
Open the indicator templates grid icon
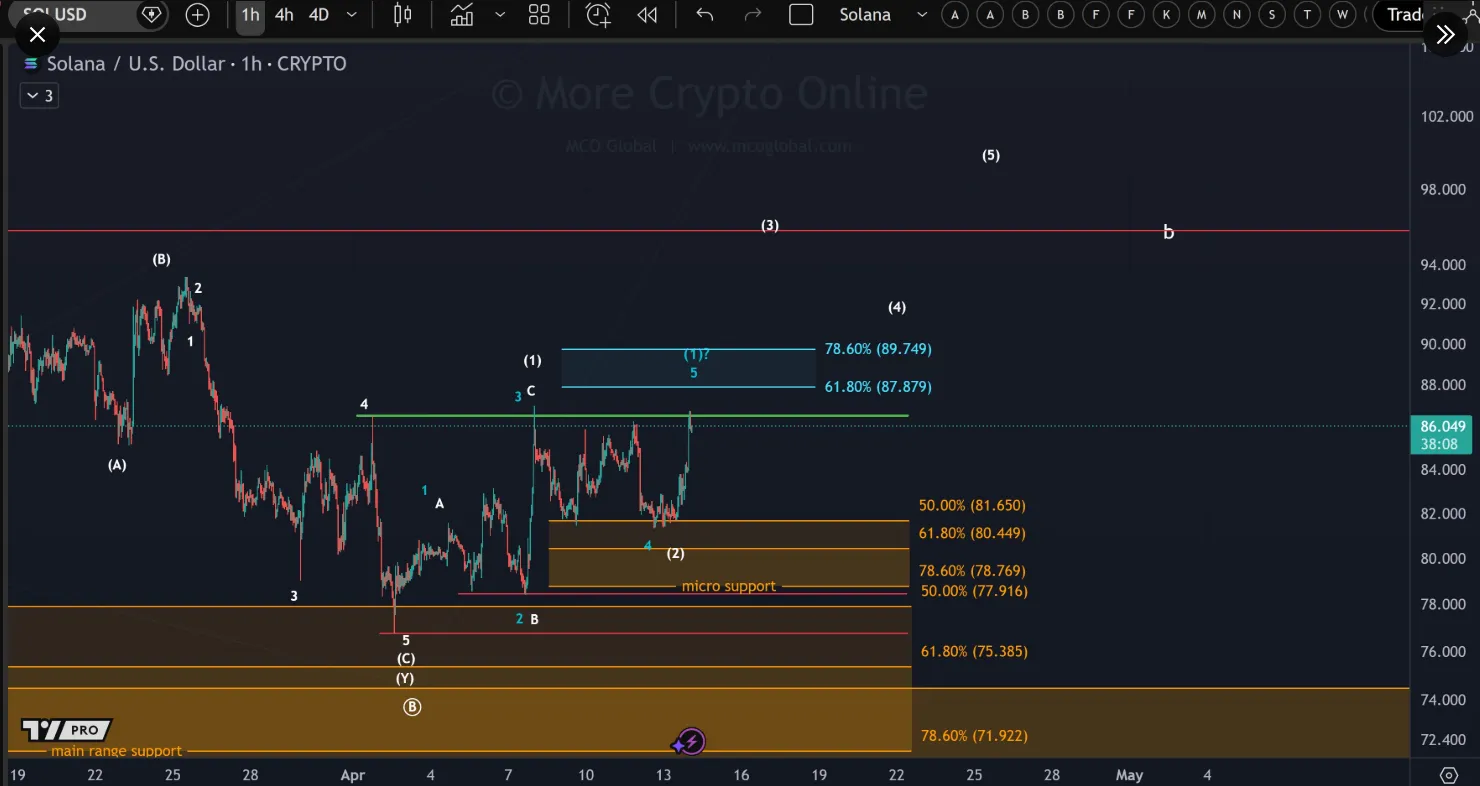539,15
